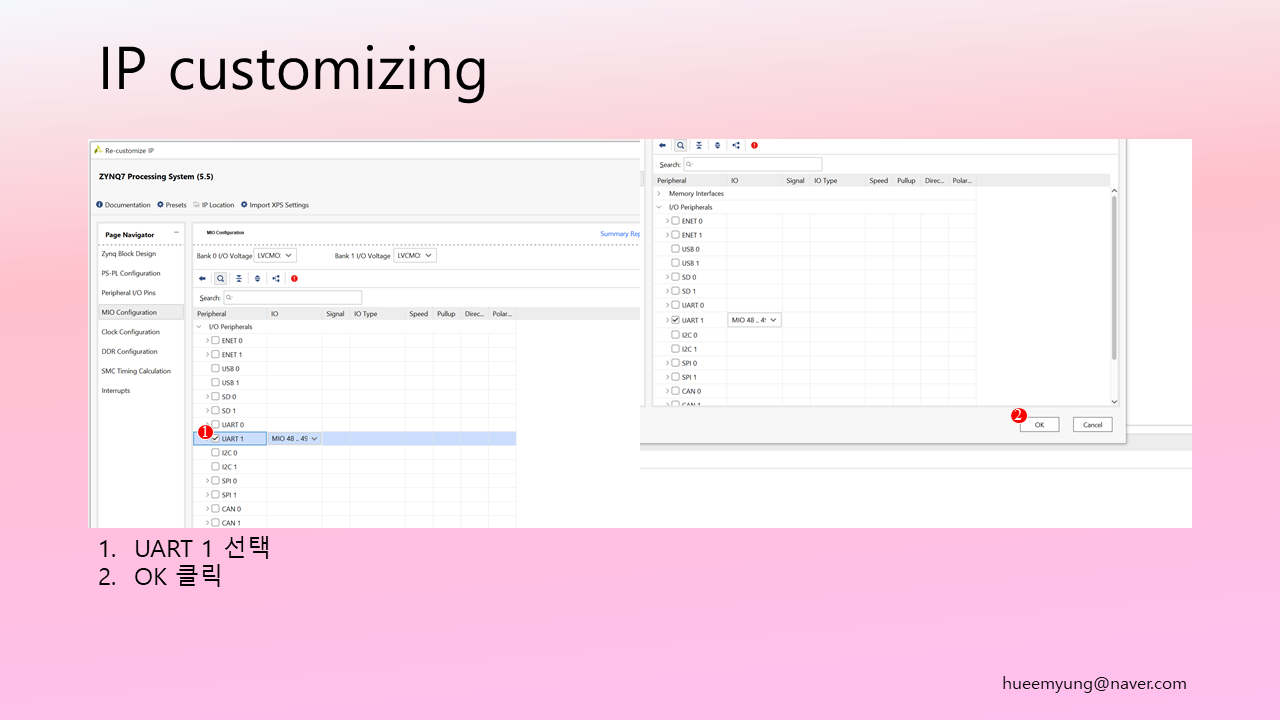
Task: Uncheck UART 1 checkbox in the right screenshot
Action: pyautogui.click(x=675, y=320)
